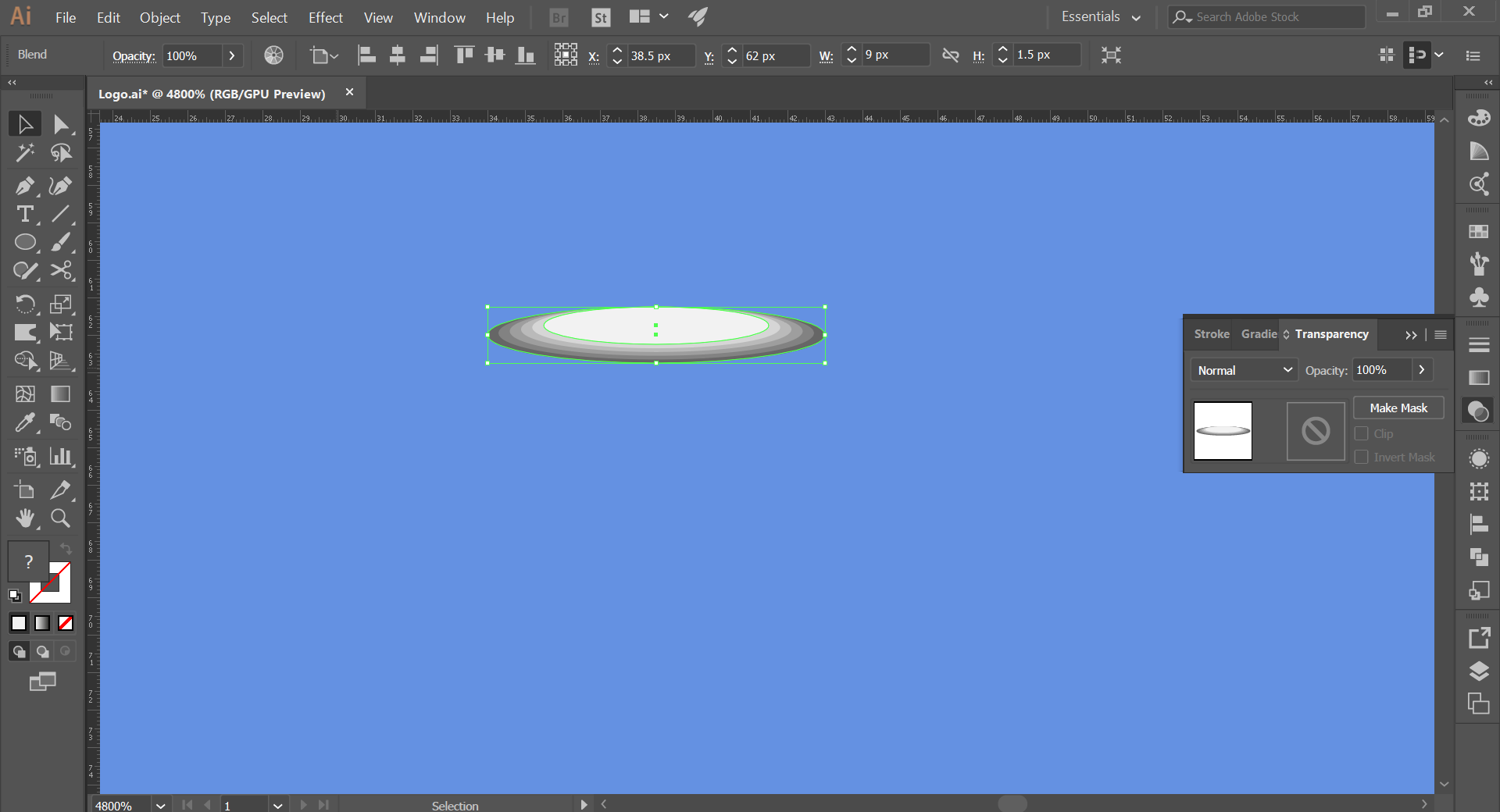Click the Make Mask button
Image resolution: width=1500 pixels, height=812 pixels.
1398,408
